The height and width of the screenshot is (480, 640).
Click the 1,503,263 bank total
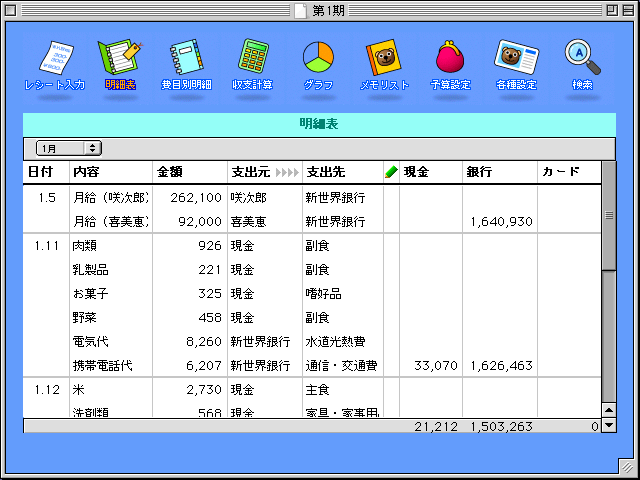[x=501, y=427]
